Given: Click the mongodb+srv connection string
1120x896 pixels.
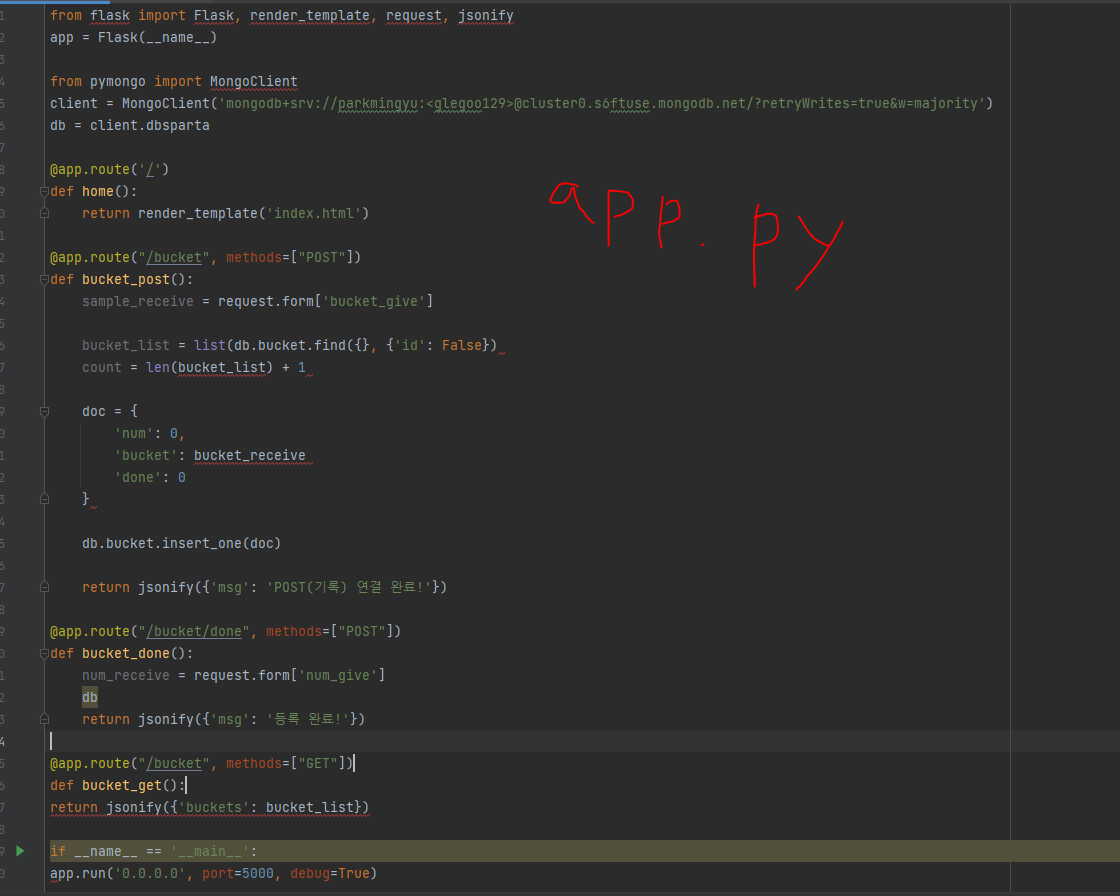Looking at the screenshot, I should [601, 104].
